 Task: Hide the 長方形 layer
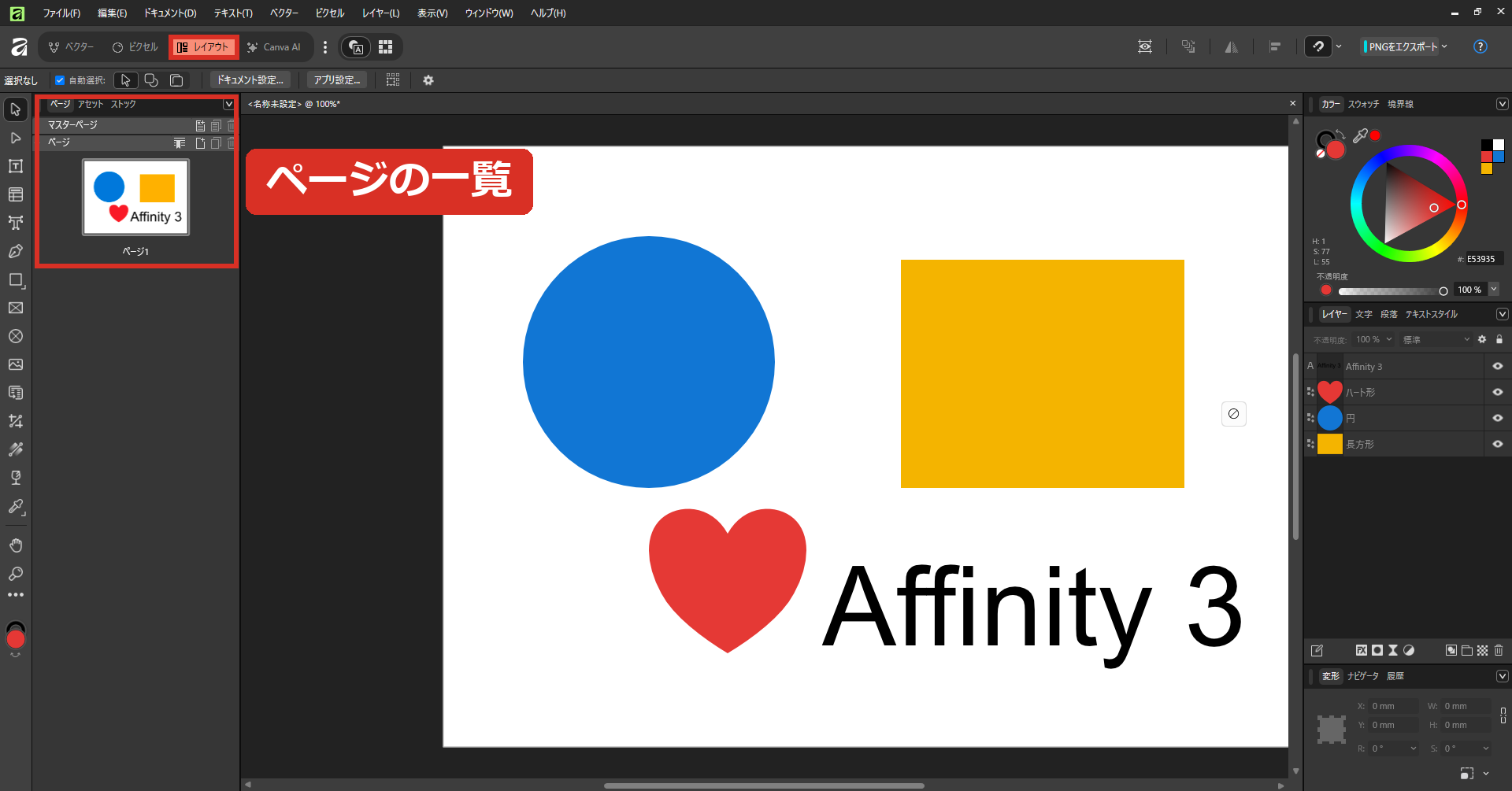[x=1498, y=444]
